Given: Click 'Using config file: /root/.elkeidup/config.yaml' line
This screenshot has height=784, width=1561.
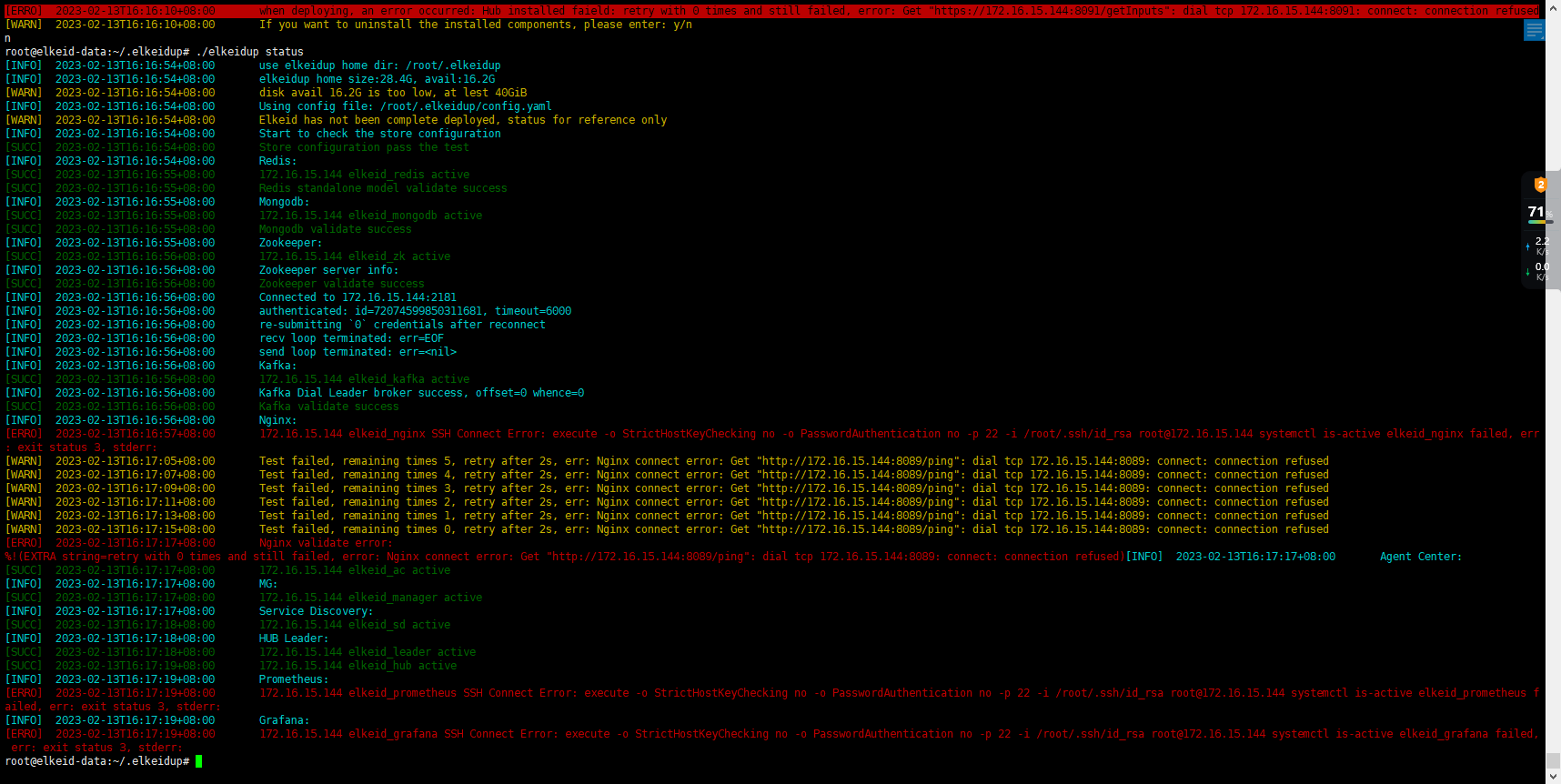Looking at the screenshot, I should pos(406,106).
